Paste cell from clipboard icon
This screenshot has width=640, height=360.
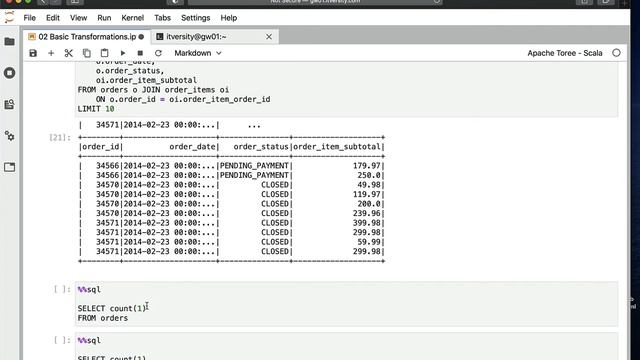pyautogui.click(x=104, y=53)
